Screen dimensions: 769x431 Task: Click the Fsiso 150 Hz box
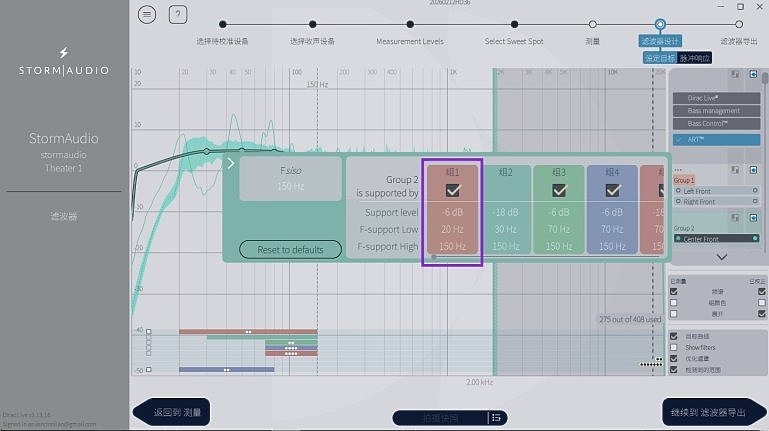(290, 178)
